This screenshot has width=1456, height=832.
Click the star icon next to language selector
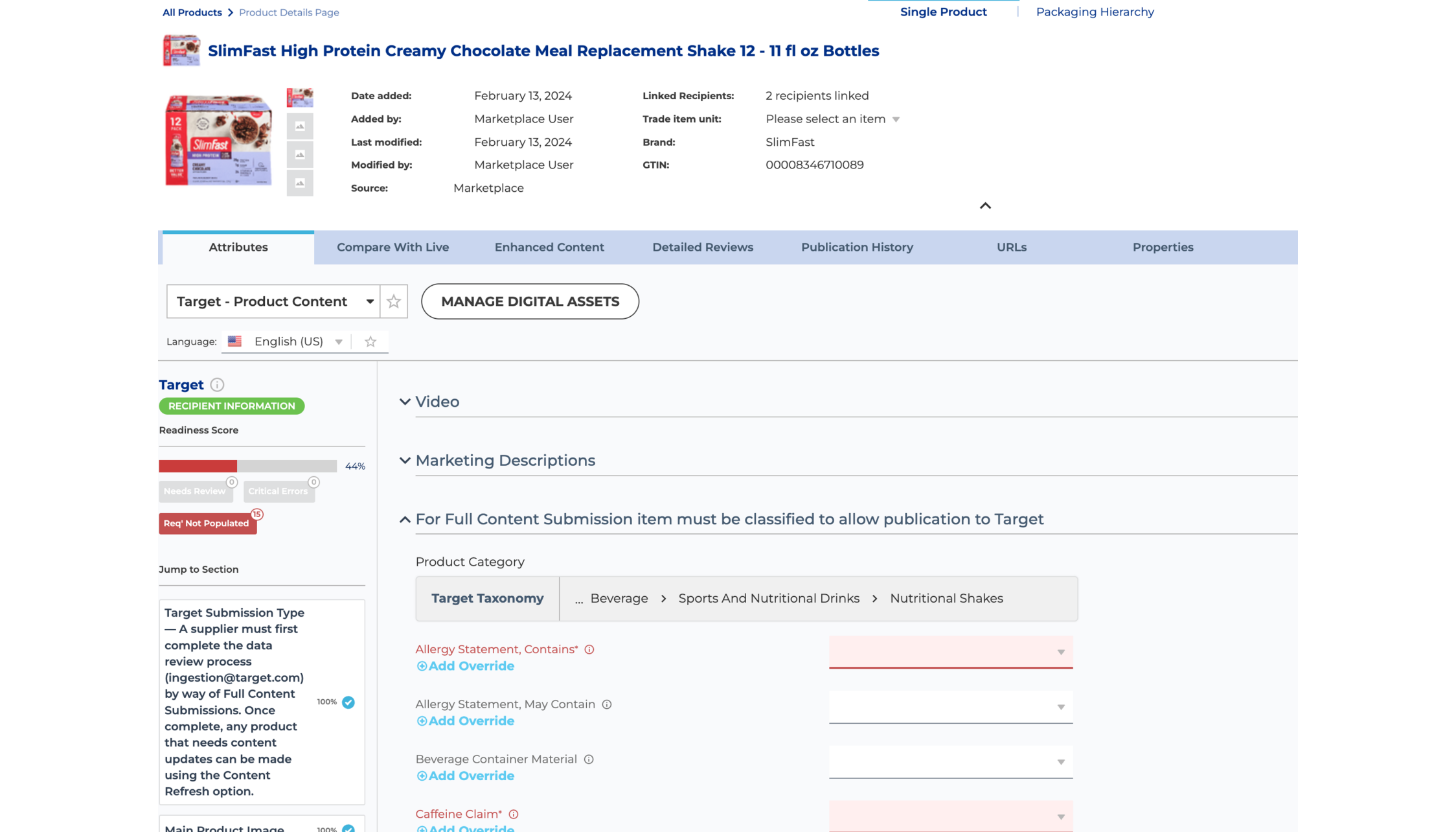tap(370, 341)
